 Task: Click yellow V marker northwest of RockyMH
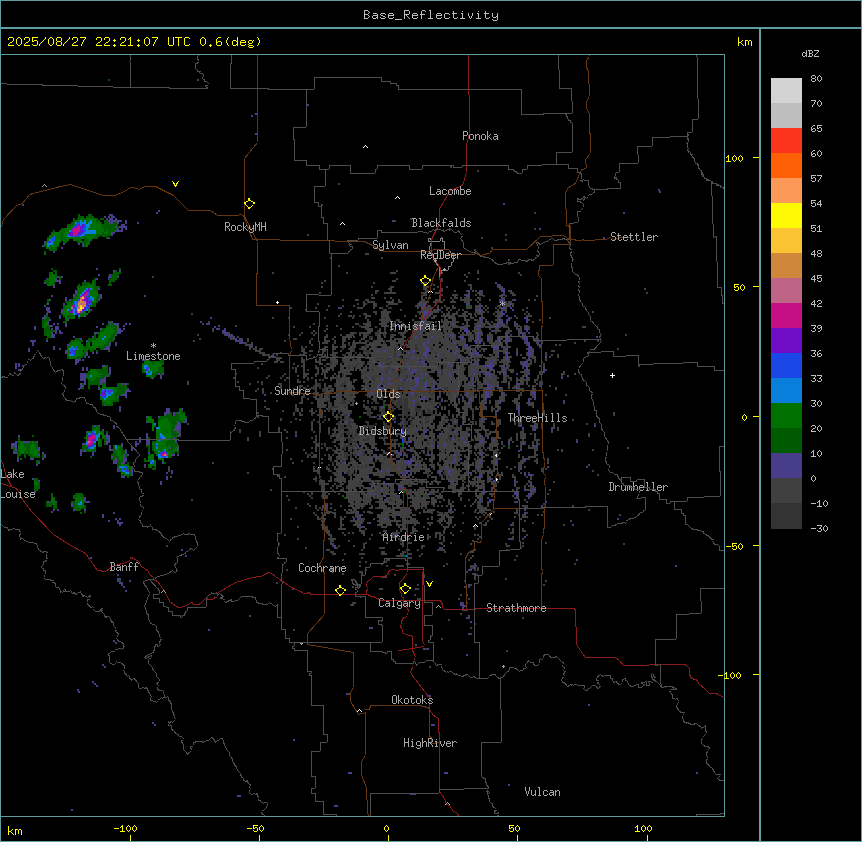[x=175, y=184]
